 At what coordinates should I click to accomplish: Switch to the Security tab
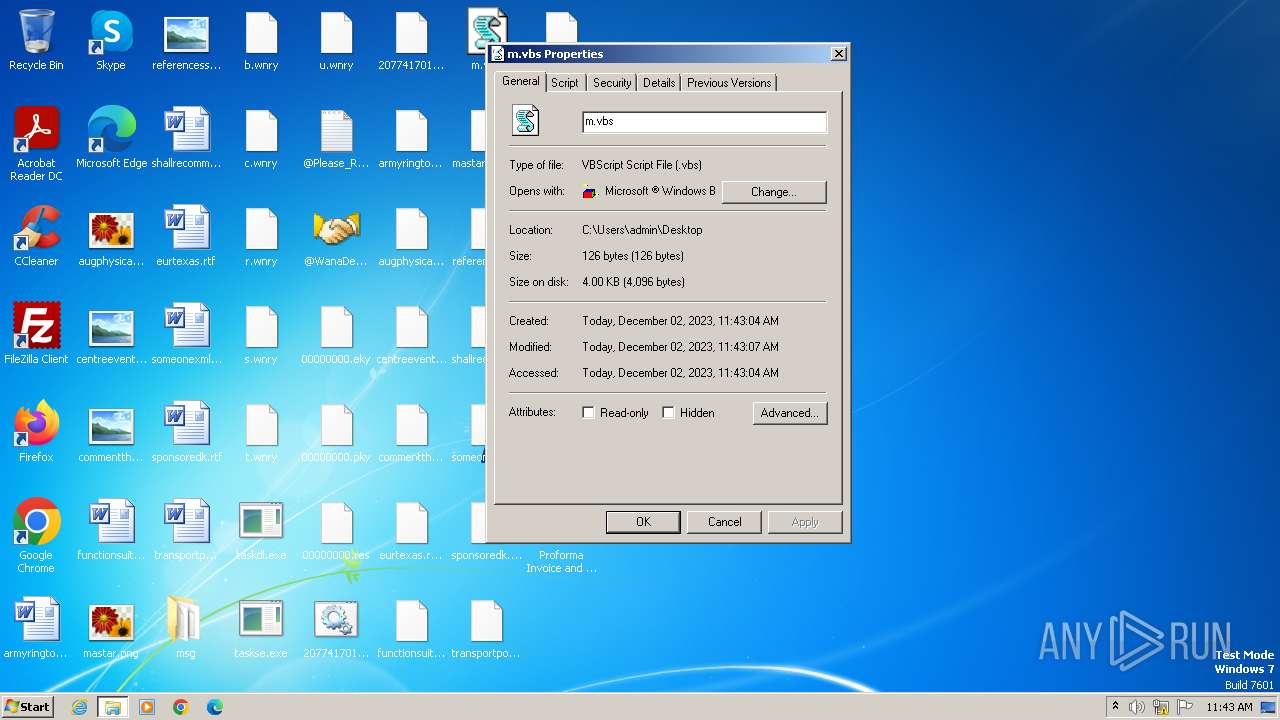pos(612,83)
